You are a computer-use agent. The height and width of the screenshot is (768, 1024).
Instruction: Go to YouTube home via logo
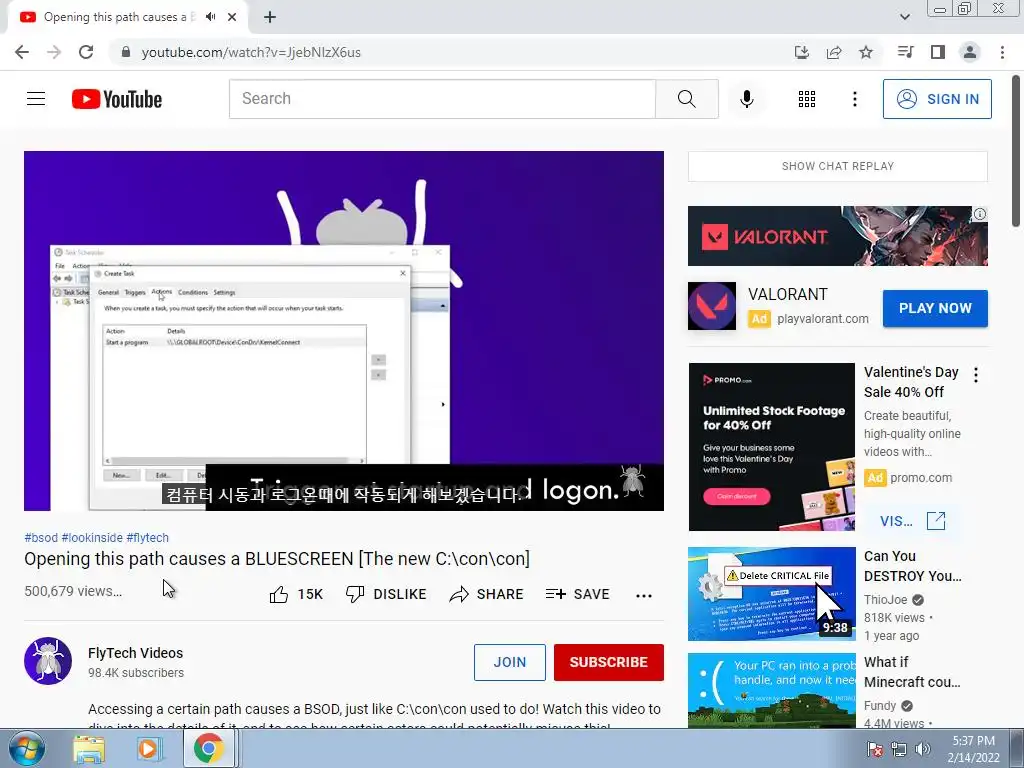(117, 99)
